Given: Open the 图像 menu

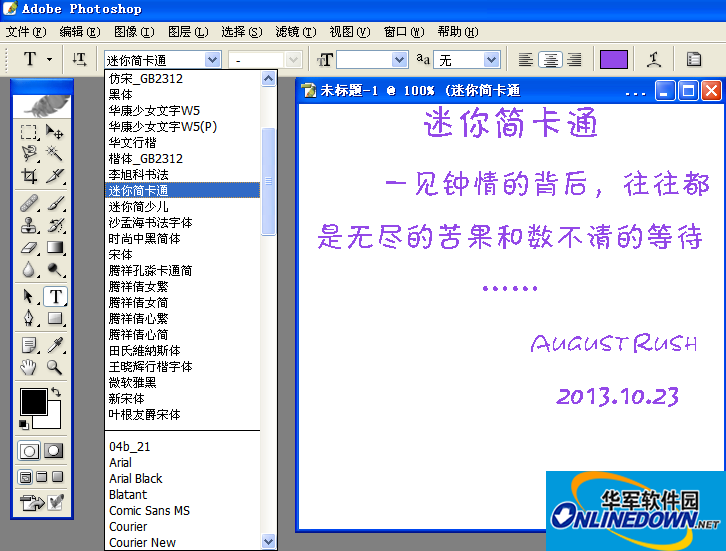Looking at the screenshot, I should [x=134, y=32].
